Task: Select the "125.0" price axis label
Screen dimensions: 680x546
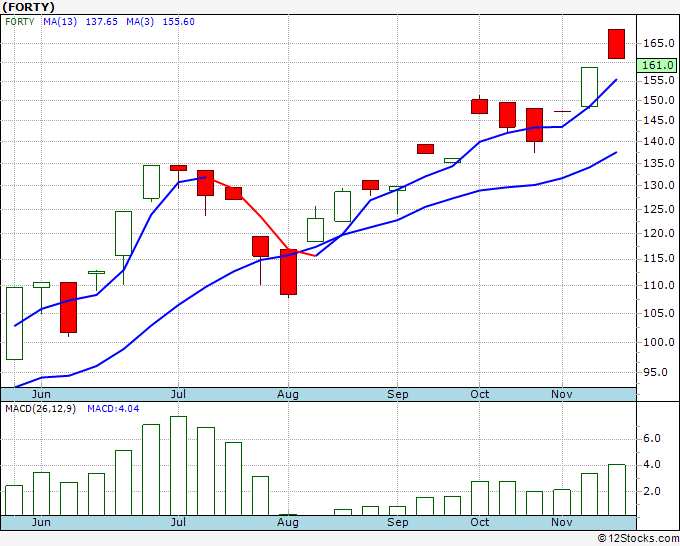Action: [659, 209]
